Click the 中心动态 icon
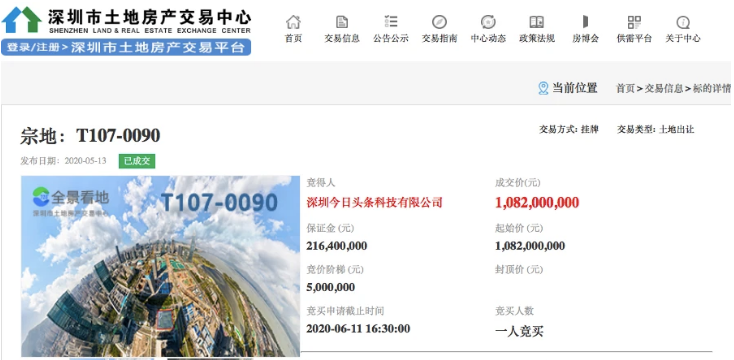 [x=488, y=22]
